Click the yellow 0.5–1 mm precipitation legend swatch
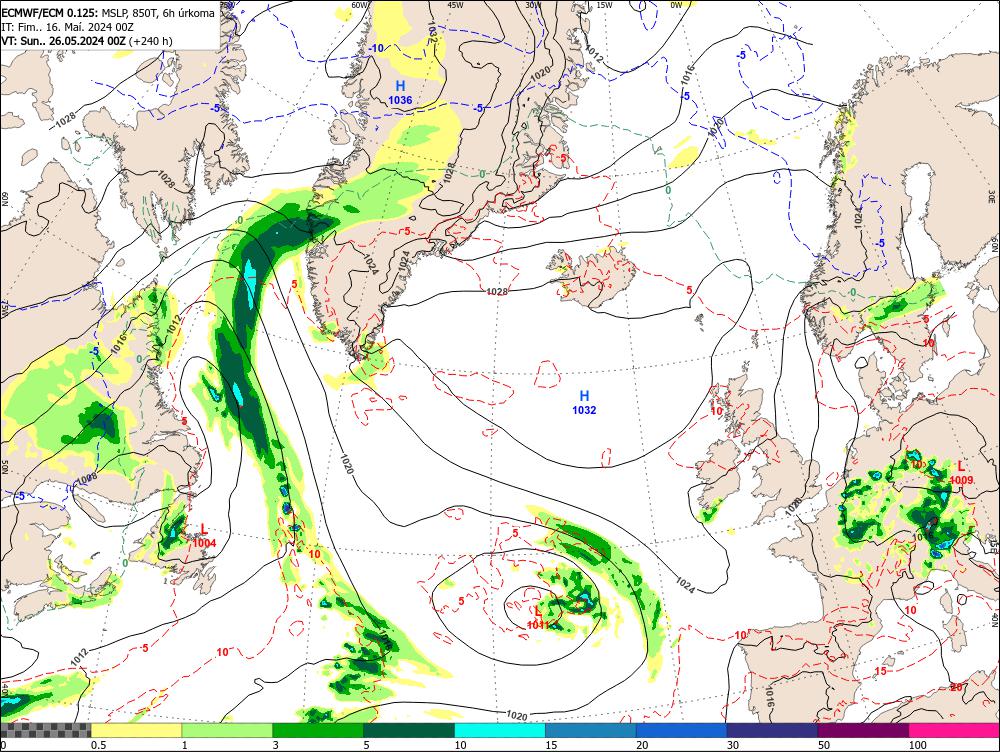 click(x=136, y=730)
